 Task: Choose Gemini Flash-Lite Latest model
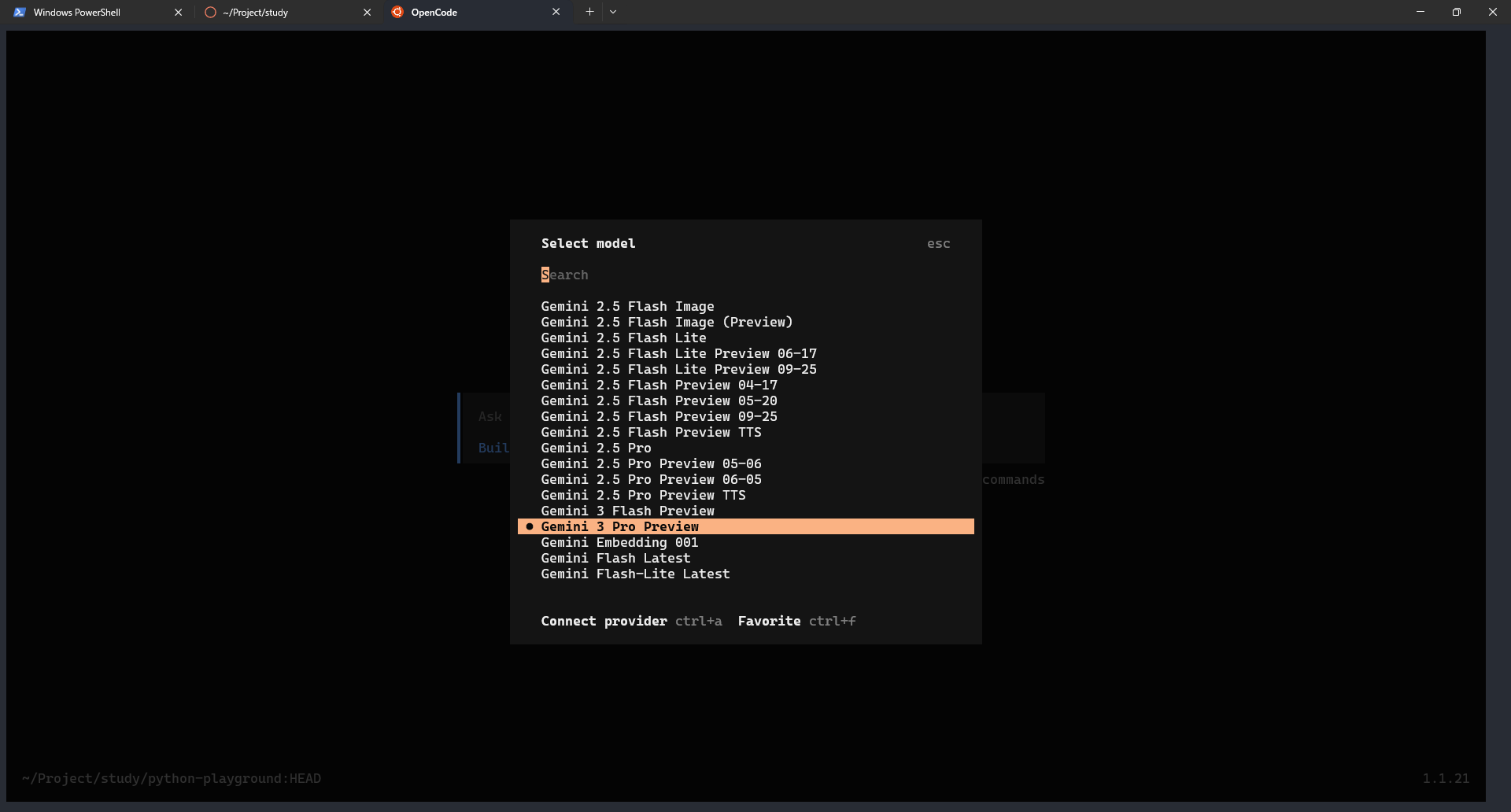point(635,574)
